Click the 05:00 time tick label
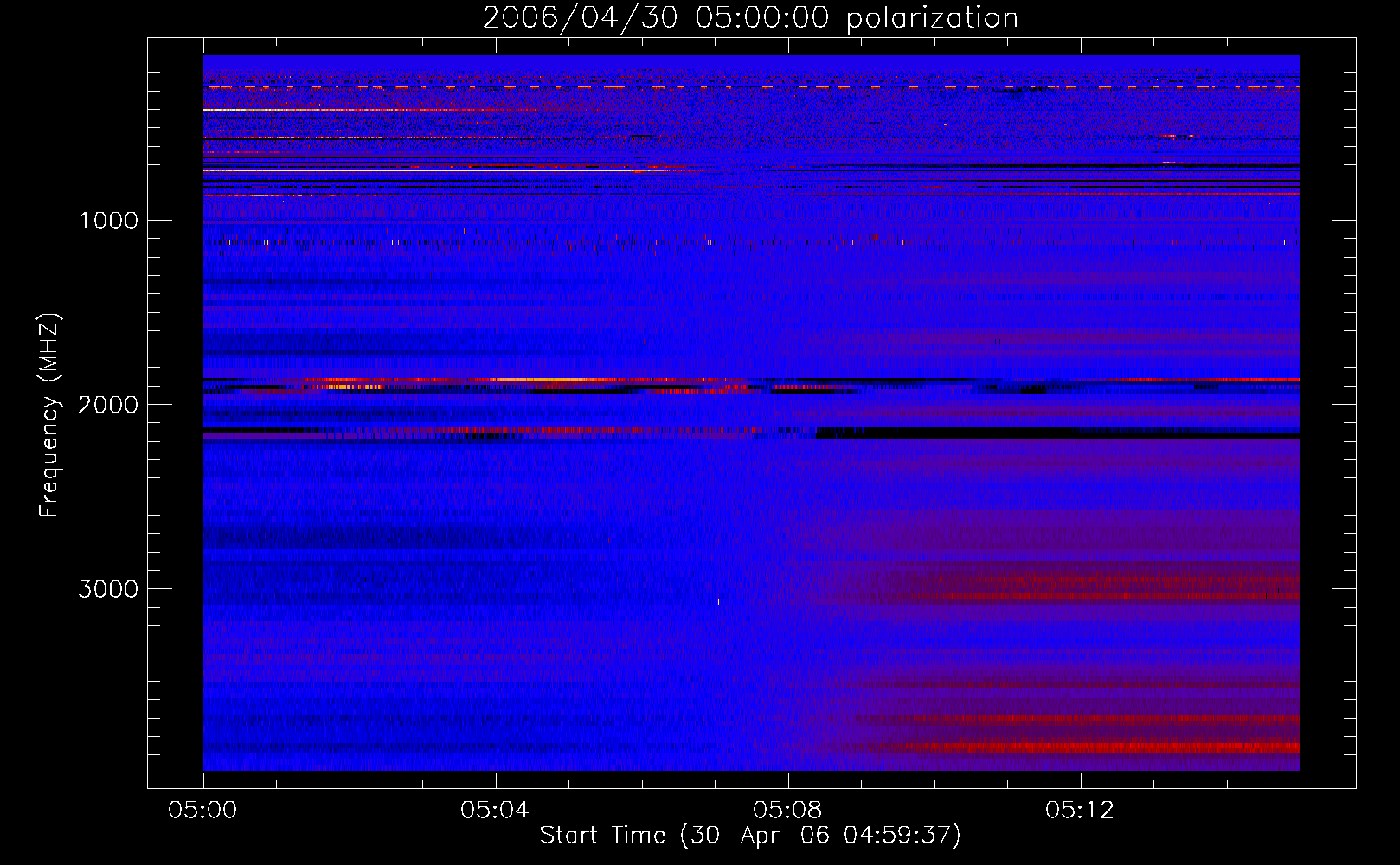Screen dimensions: 1400x865 point(203,811)
